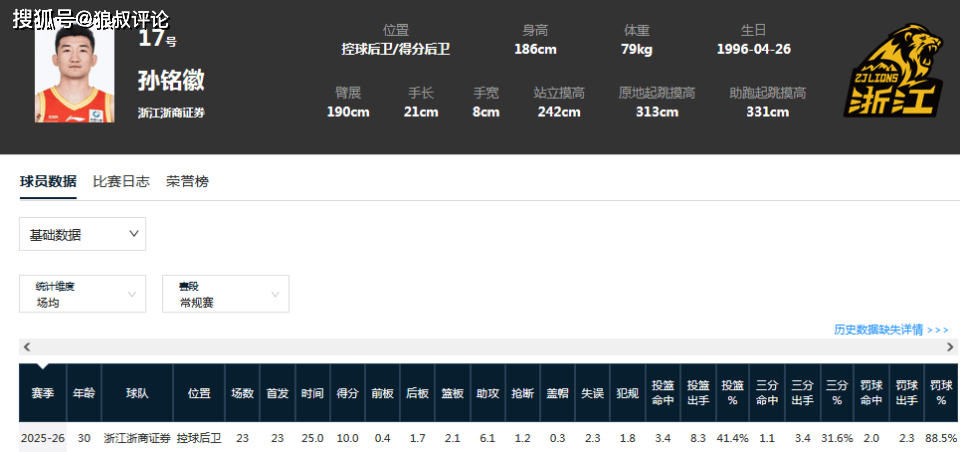
Task: Expand the 赛段 常规赛 selector
Action: tap(225, 294)
